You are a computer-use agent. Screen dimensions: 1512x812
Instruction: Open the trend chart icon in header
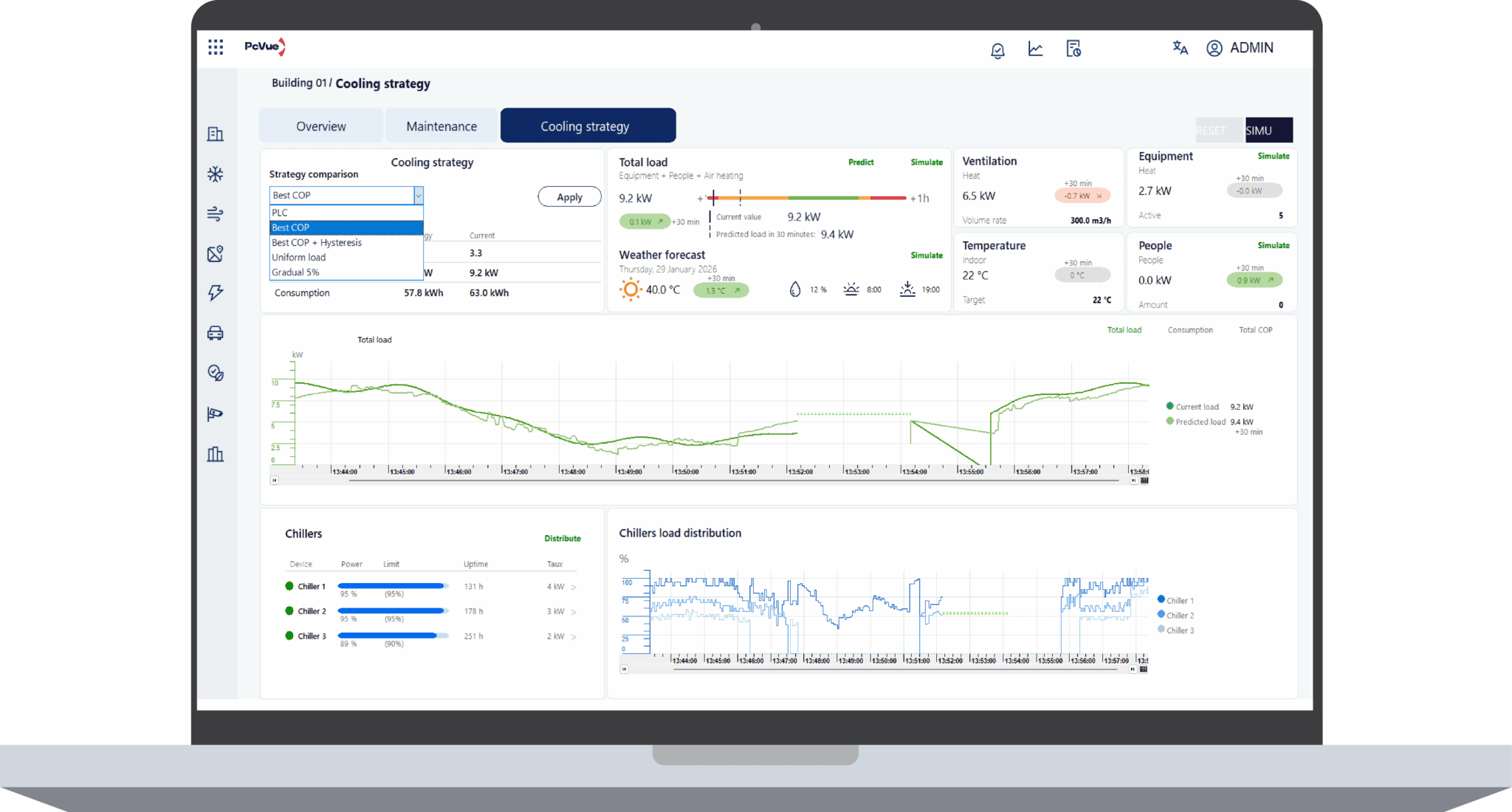coord(1035,49)
